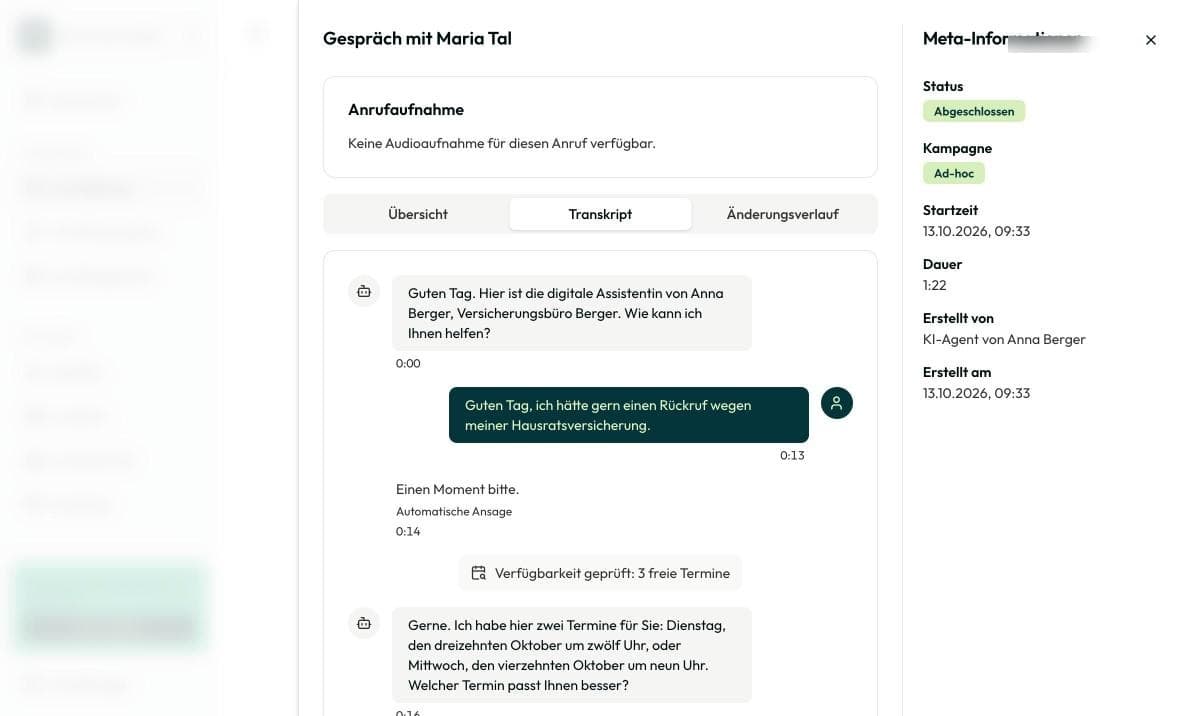Click the Abgeschlossen status badge

pos(974,112)
